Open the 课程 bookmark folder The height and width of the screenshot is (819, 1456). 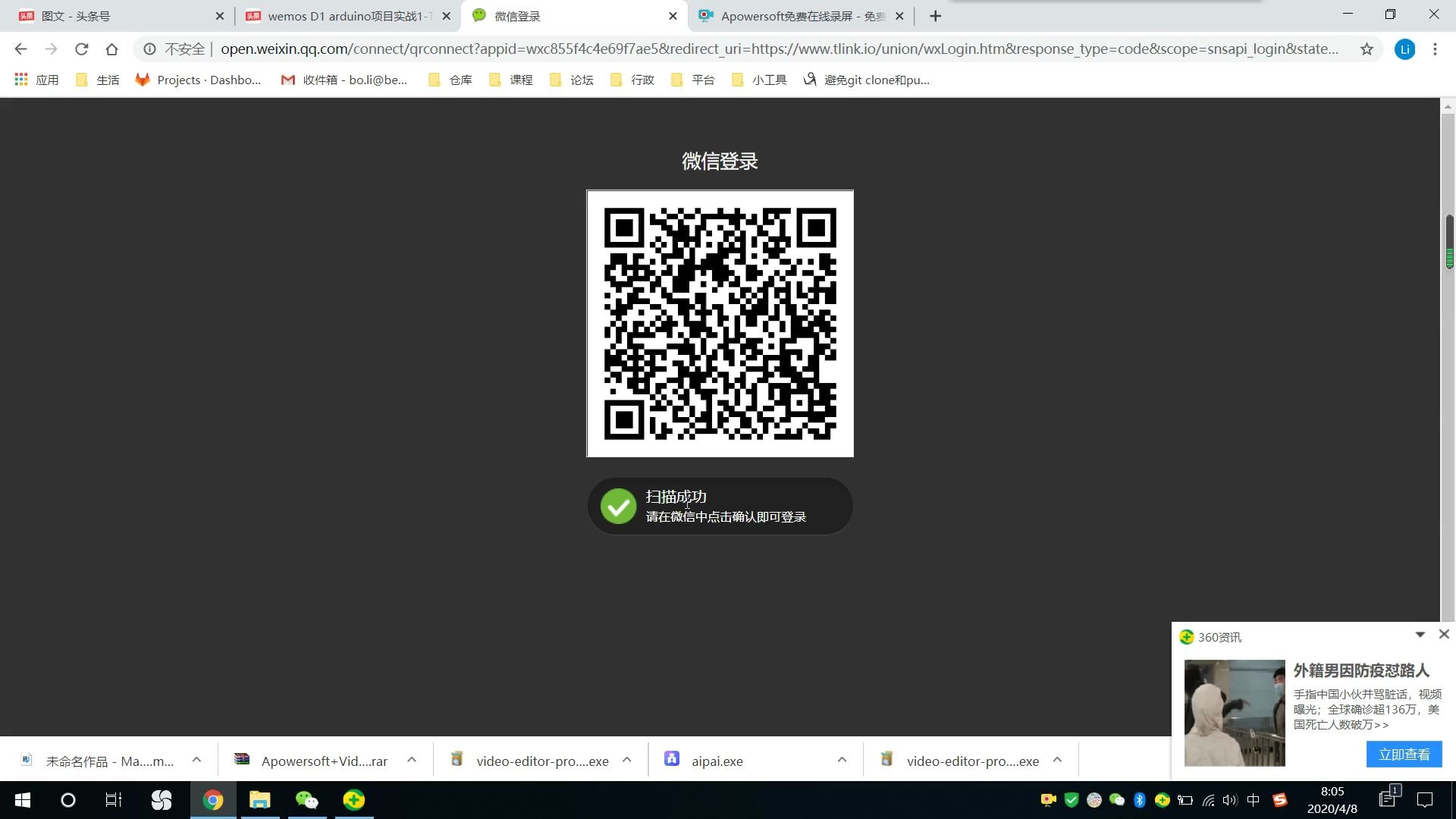coord(511,80)
